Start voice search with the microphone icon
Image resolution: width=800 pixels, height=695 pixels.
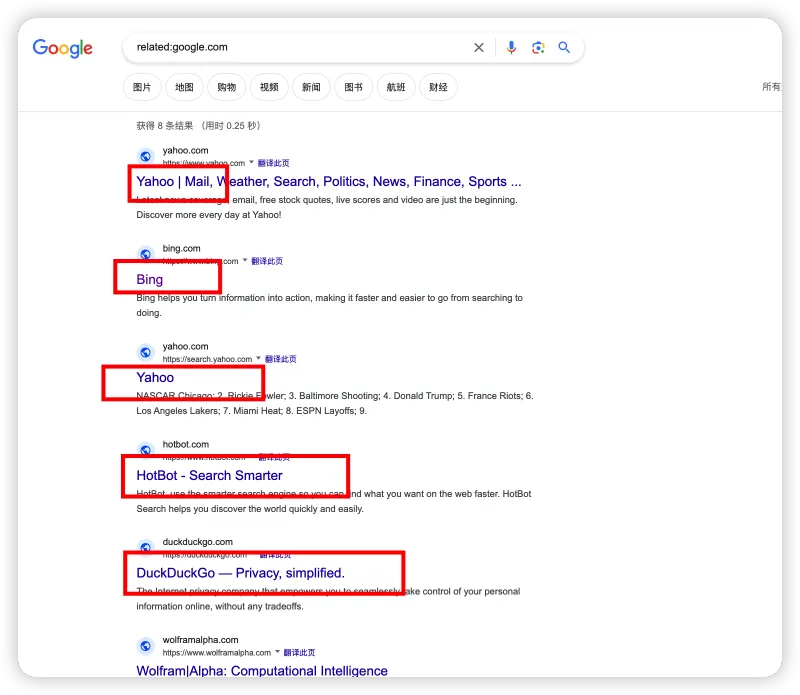tap(511, 47)
